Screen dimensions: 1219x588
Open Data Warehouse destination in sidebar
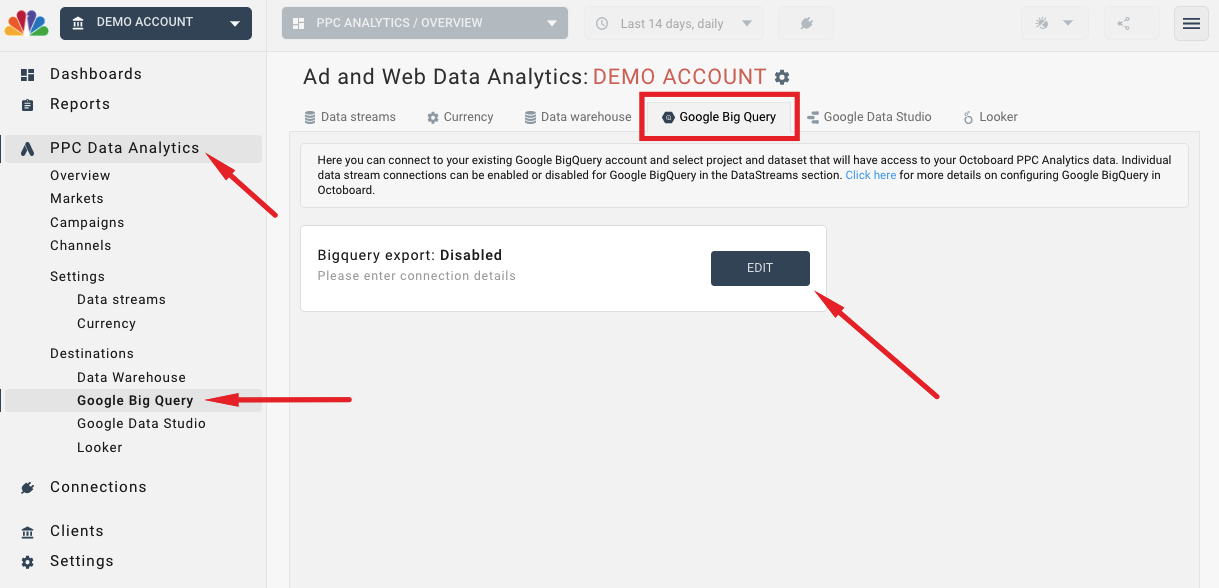point(131,377)
